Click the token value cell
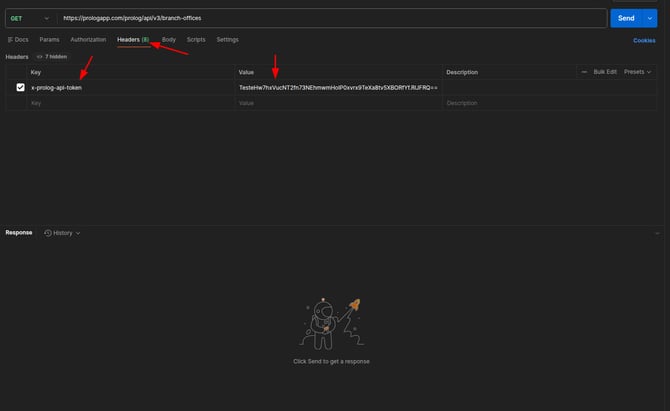Screen dimensions: 670x411 click(338, 88)
